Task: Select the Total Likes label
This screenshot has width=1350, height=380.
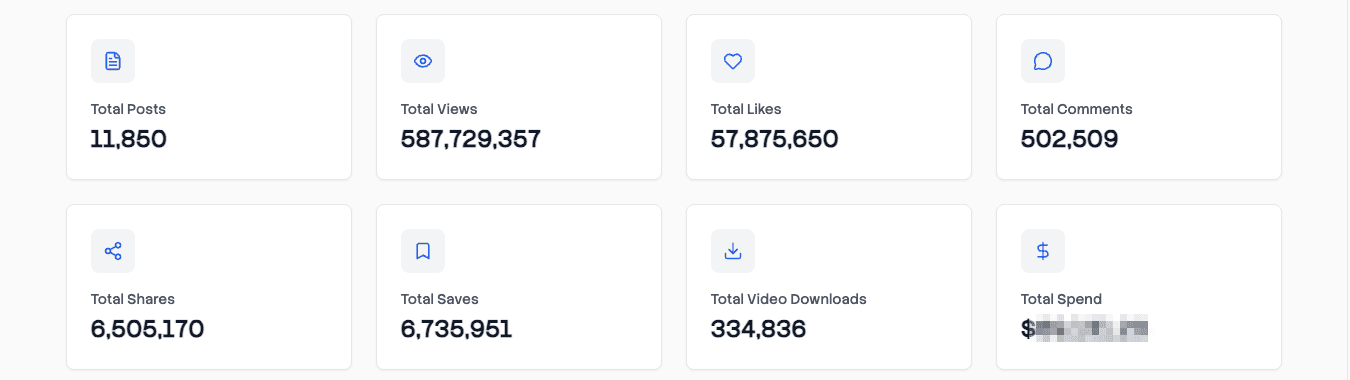Action: pos(746,109)
